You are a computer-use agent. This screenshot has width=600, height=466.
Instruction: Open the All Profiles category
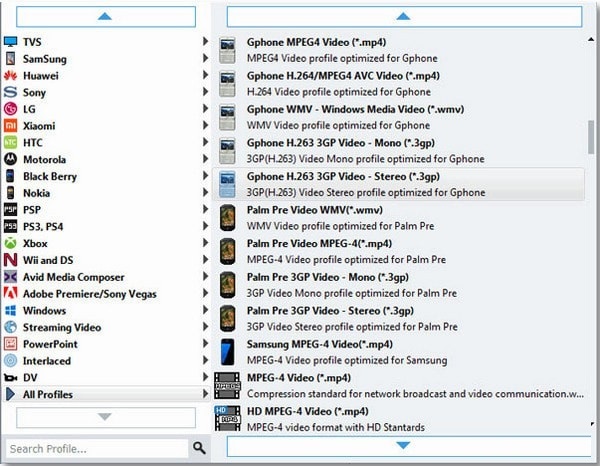pyautogui.click(x=106, y=394)
